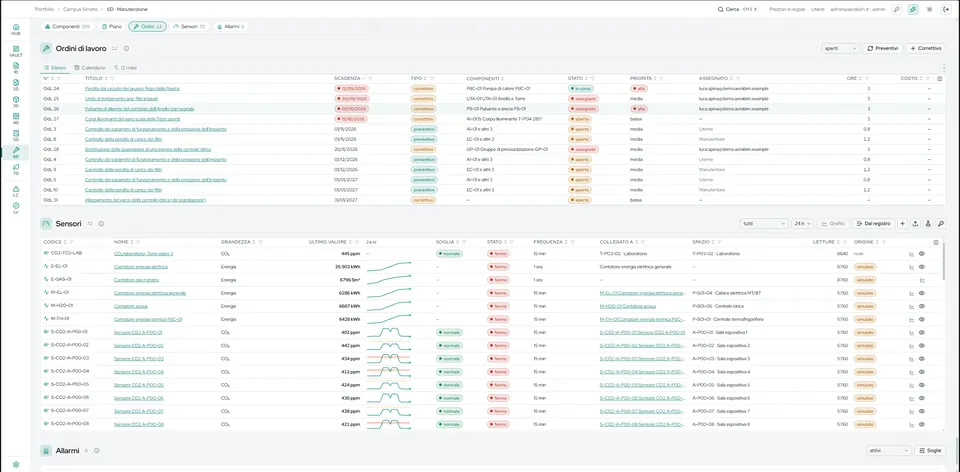Open column settings icon of orders table
This screenshot has height=472, width=960.
point(940,78)
